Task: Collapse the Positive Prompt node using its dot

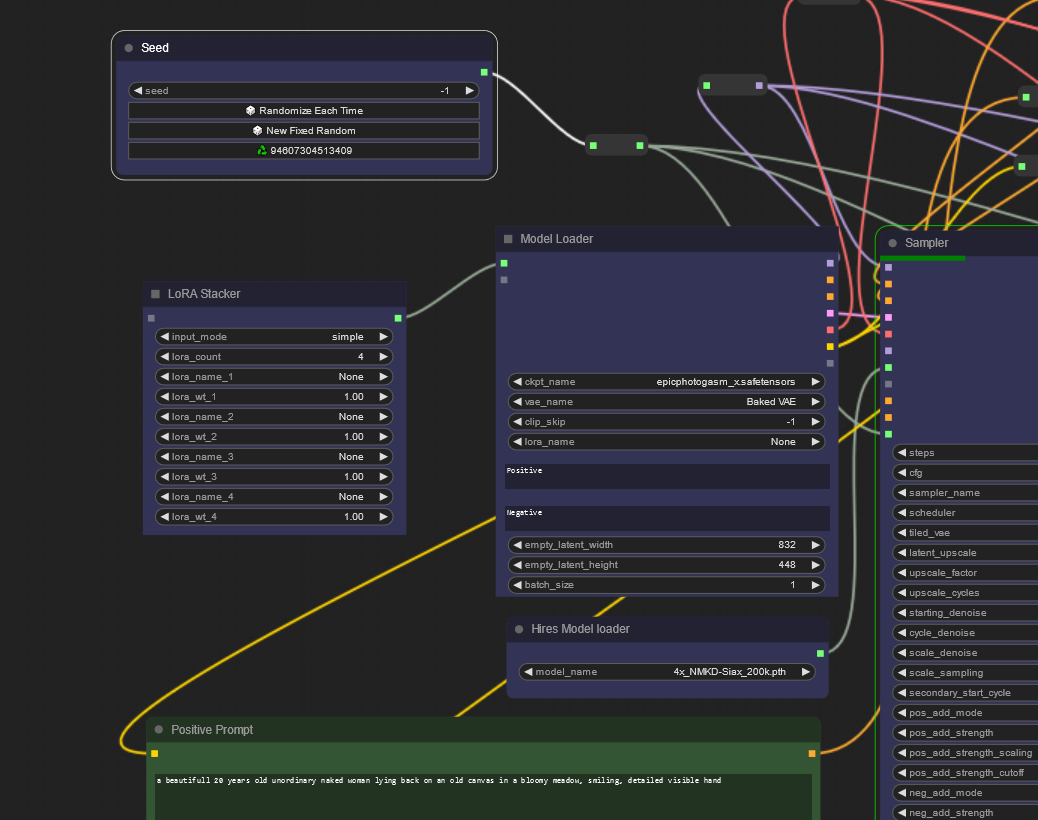Action: pyautogui.click(x=159, y=729)
